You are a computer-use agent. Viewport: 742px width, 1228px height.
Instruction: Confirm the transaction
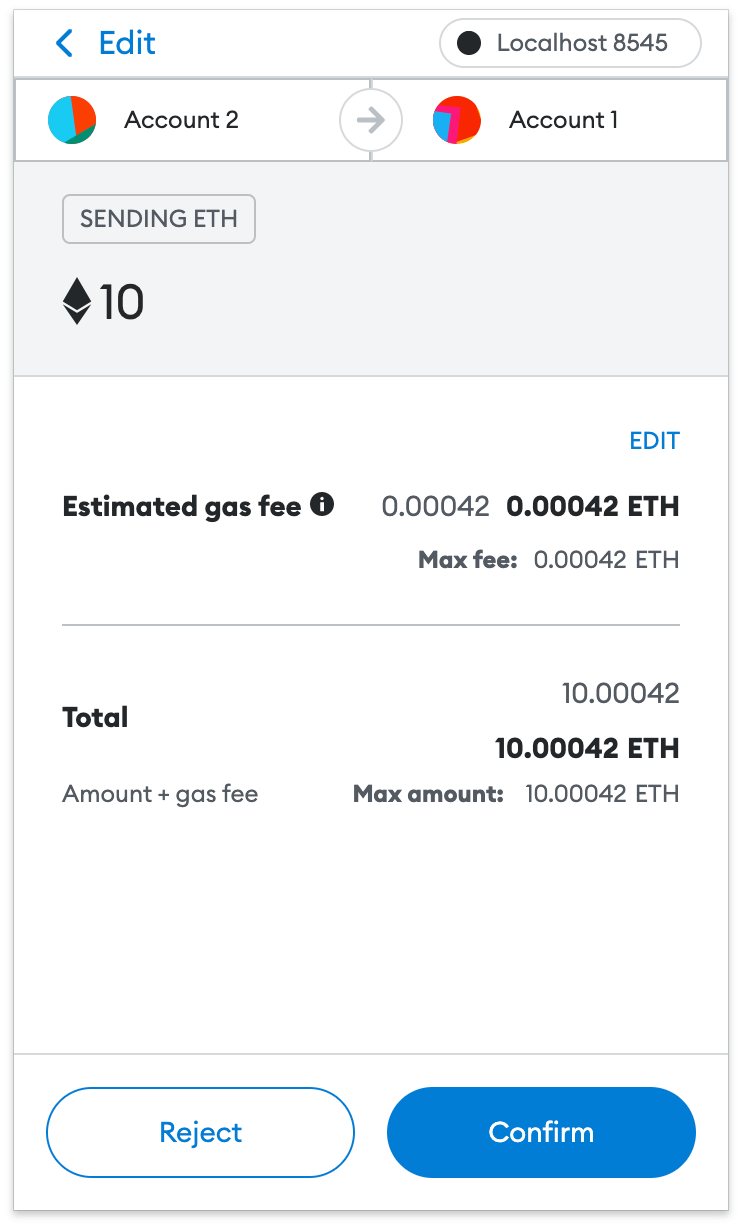[541, 1132]
